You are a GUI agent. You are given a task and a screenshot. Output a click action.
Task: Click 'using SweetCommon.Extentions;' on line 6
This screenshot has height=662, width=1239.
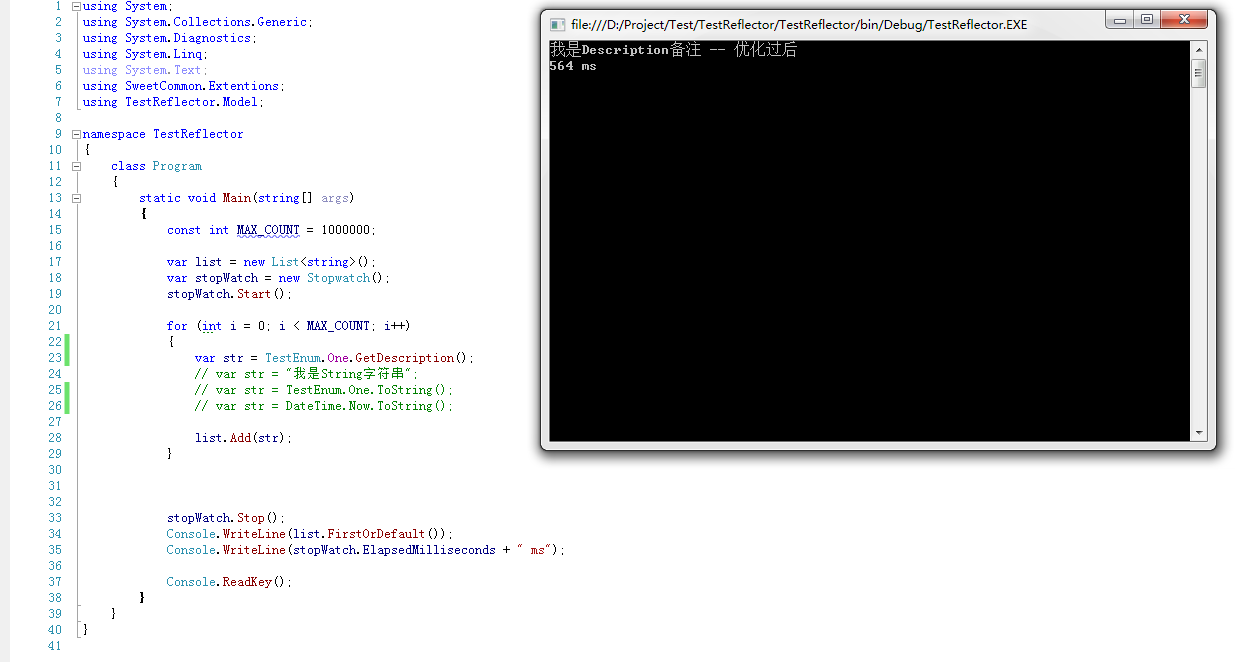click(183, 86)
